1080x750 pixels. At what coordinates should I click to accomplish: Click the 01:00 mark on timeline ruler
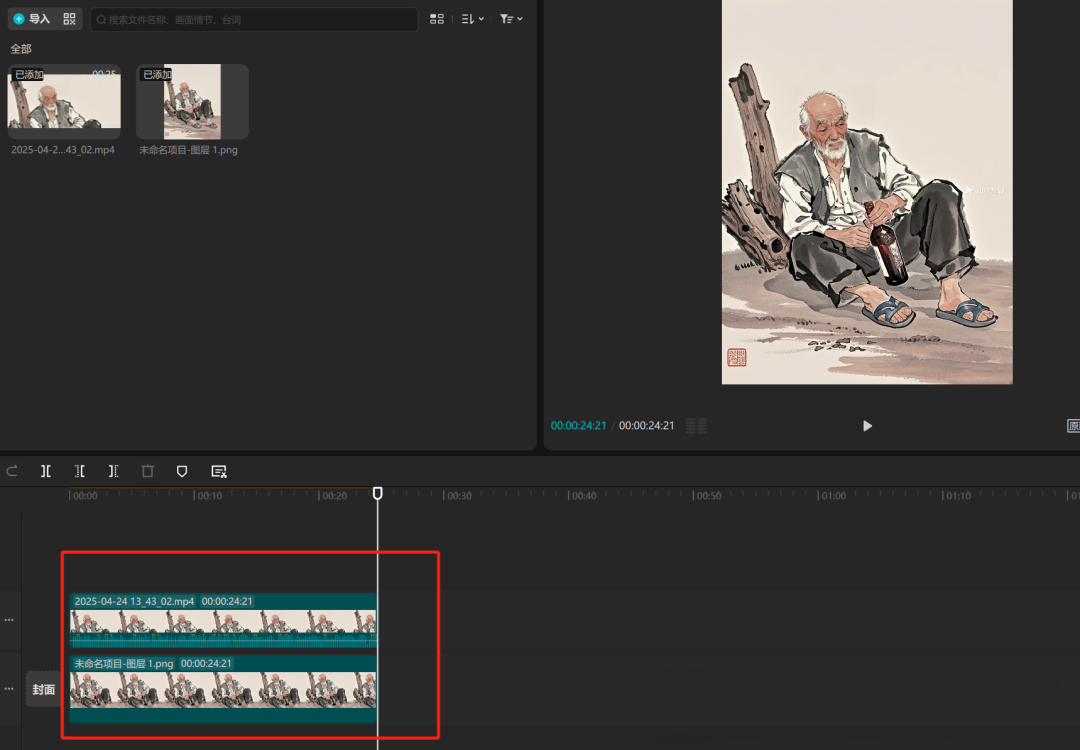832,496
